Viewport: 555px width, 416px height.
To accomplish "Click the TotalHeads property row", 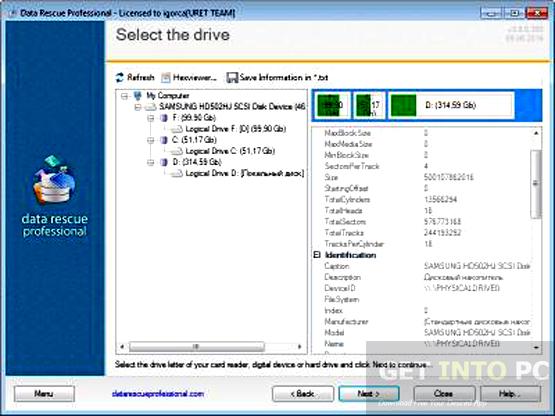I will [x=421, y=210].
